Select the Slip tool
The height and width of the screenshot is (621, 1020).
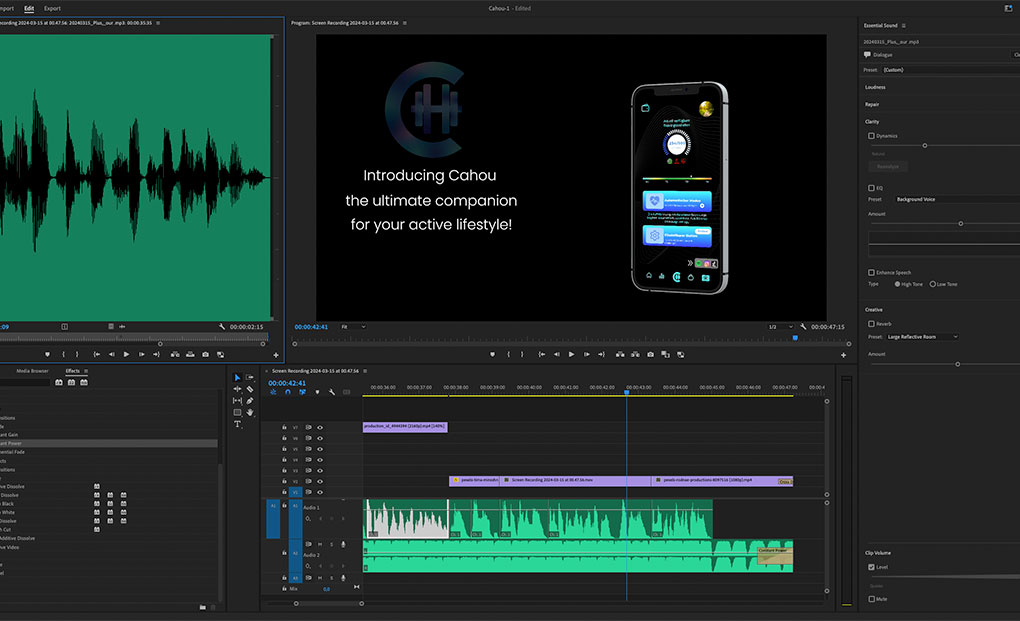pyautogui.click(x=237, y=401)
